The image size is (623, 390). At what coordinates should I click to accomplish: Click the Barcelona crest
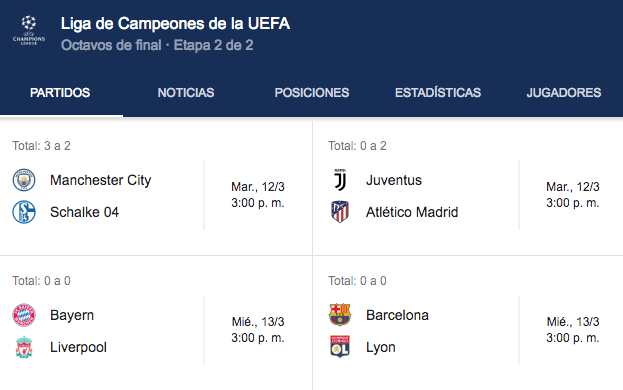pos(340,315)
